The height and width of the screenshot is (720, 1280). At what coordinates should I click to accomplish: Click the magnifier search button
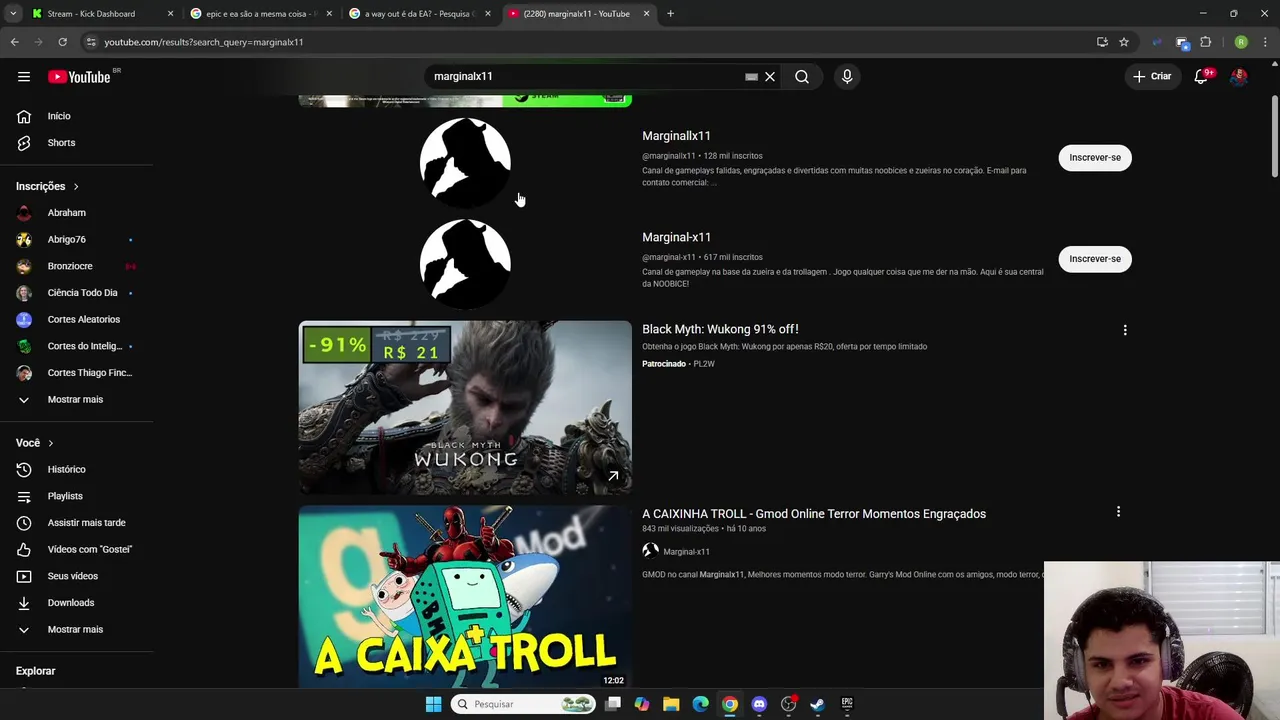pyautogui.click(x=802, y=76)
